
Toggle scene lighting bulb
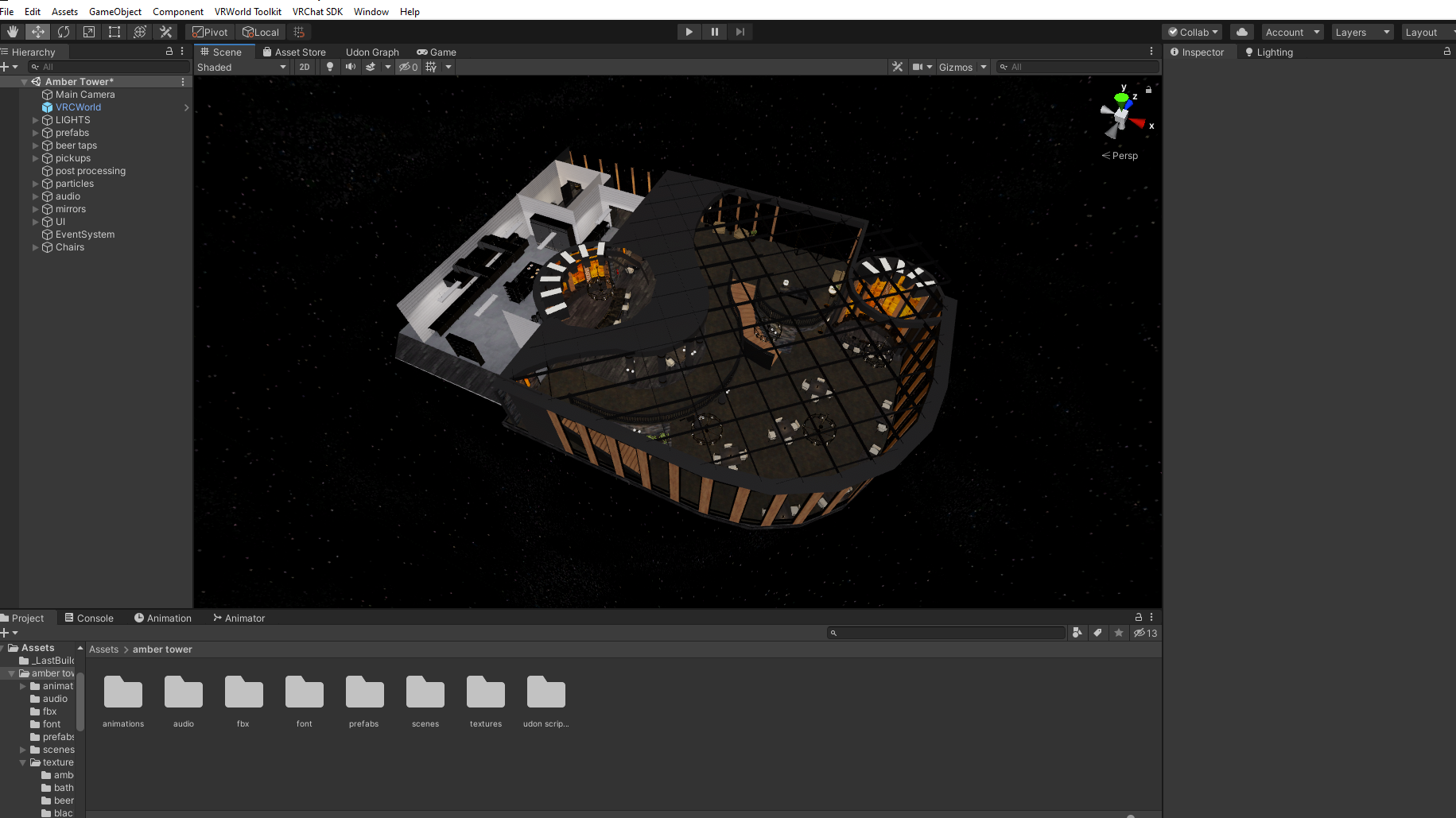[330, 67]
